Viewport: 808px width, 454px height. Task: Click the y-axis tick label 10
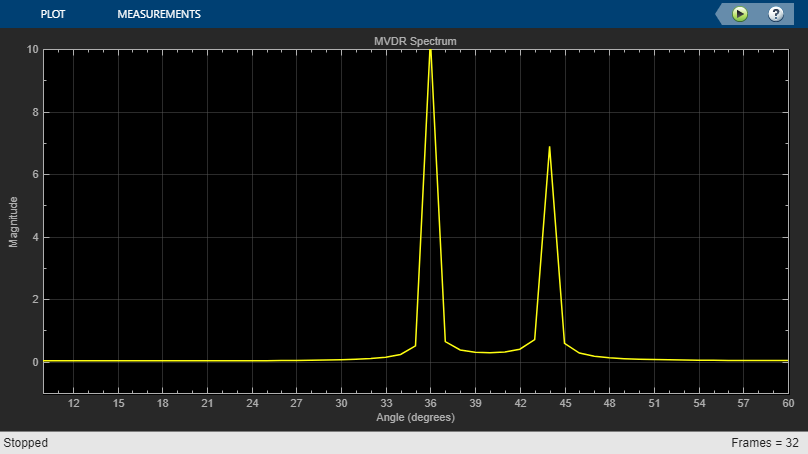32,49
